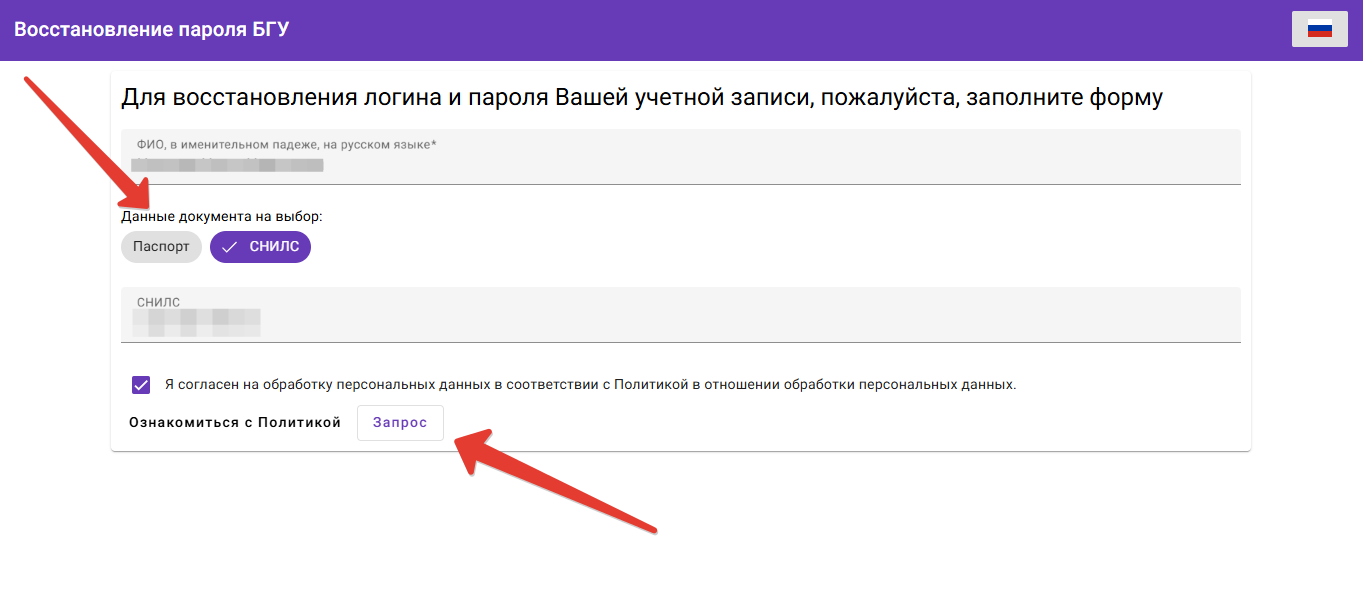Click the ФИО field's floating label
This screenshot has width=1363, height=608.
[286, 145]
